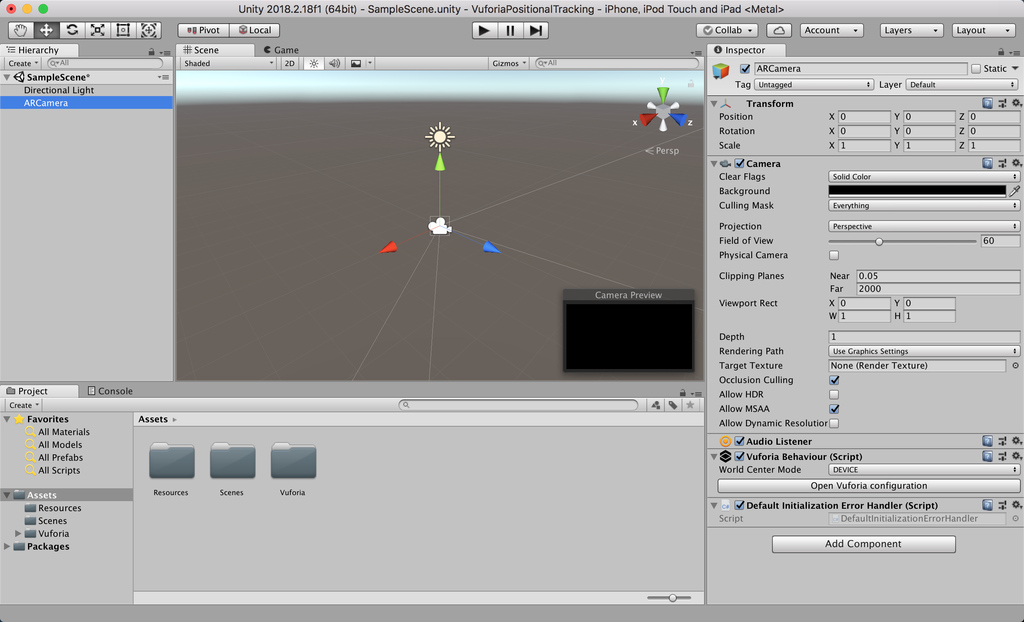Uncheck Allow MSAA
Image resolution: width=1024 pixels, height=622 pixels.
click(834, 408)
